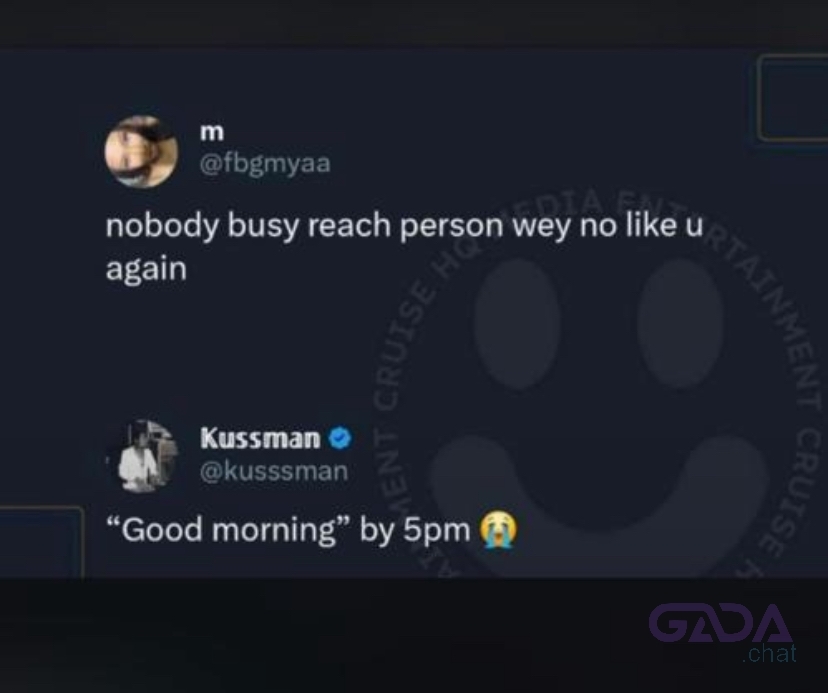Click the purple GADA logo
The height and width of the screenshot is (693, 828).
[x=720, y=623]
